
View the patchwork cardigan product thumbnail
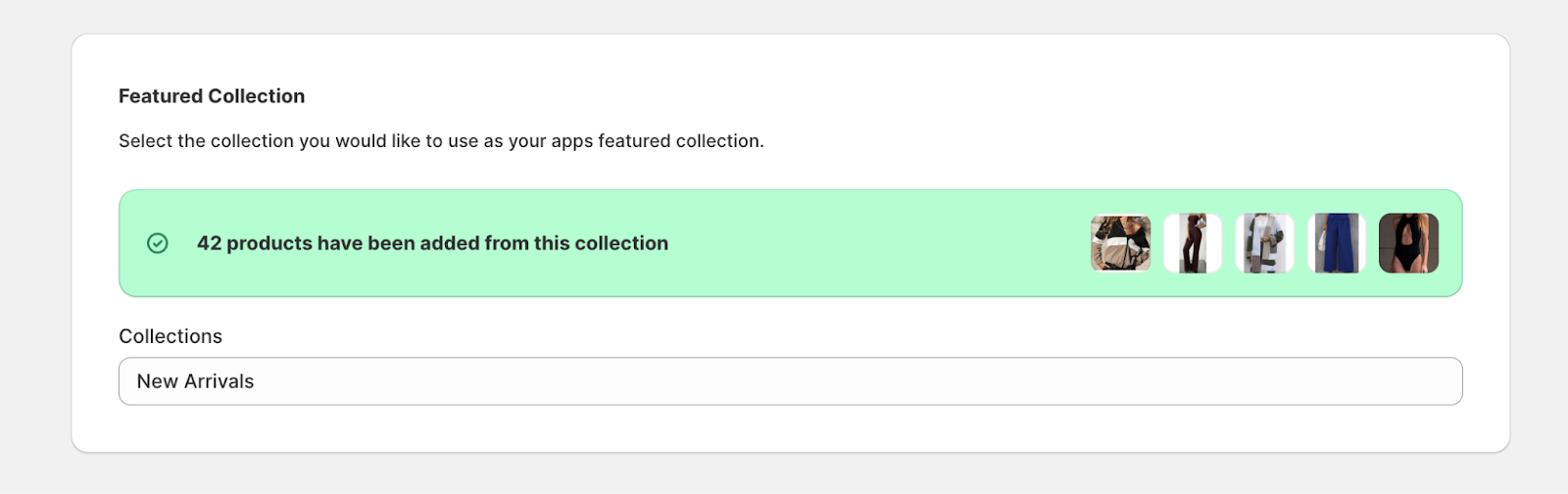(x=1264, y=243)
